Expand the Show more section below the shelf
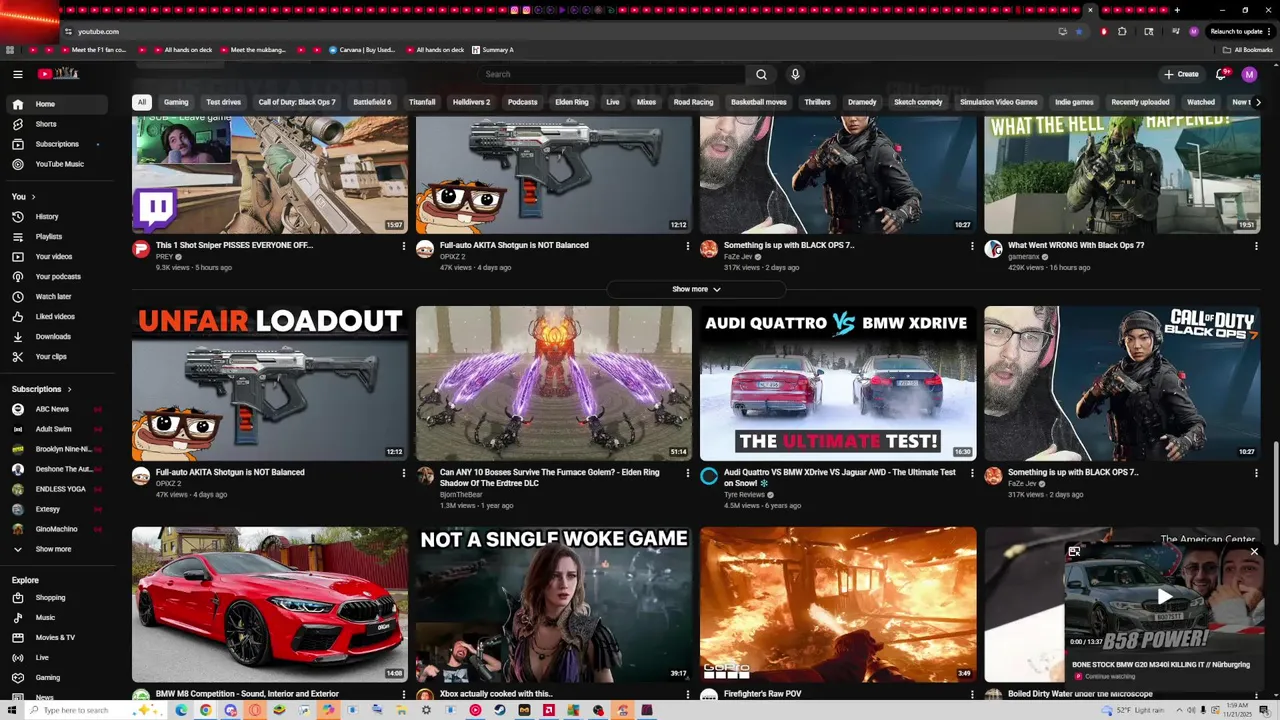Screen dimensions: 1280x720 point(696,289)
